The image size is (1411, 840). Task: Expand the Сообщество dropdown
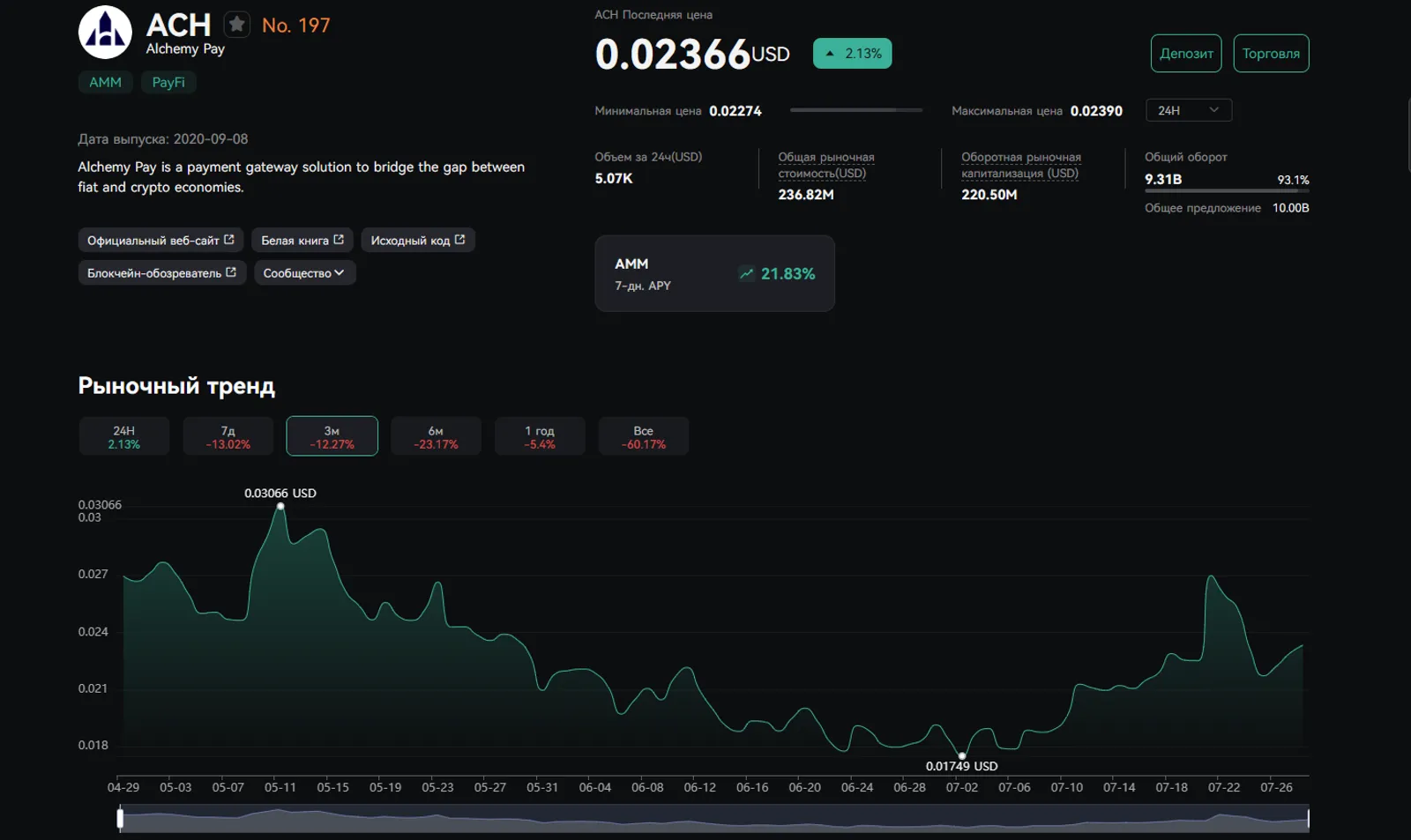[305, 272]
